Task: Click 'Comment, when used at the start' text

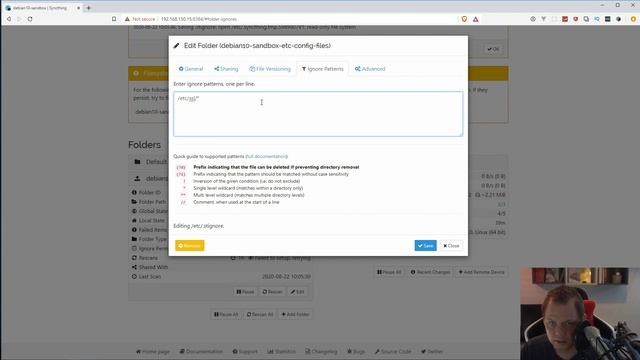Action: point(236,202)
